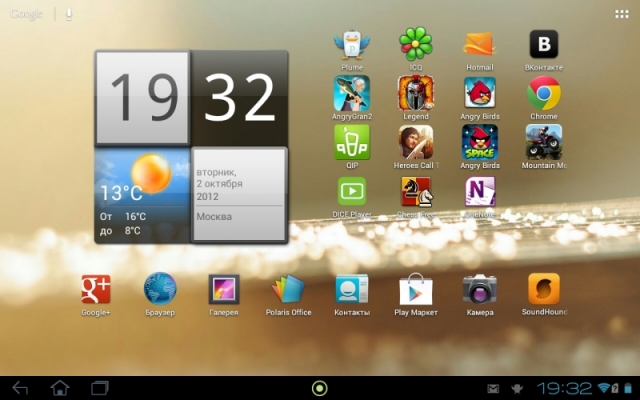Open Polaris Office
Screen dimensions: 640x400
click(289, 290)
